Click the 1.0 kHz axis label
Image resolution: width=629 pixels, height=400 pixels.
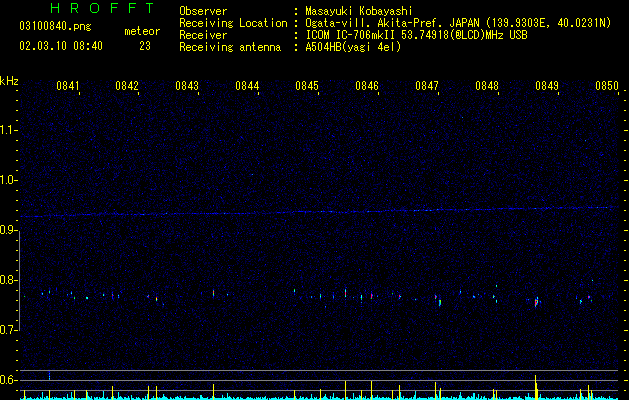9,180
